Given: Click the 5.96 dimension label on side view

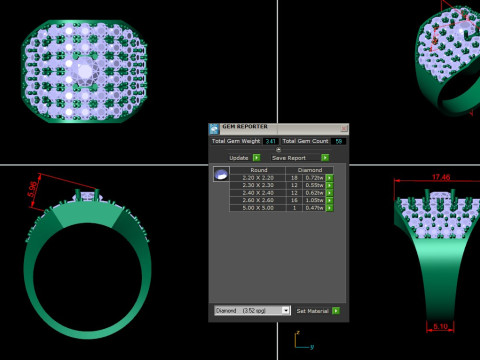Looking at the screenshot, I should point(33,190).
